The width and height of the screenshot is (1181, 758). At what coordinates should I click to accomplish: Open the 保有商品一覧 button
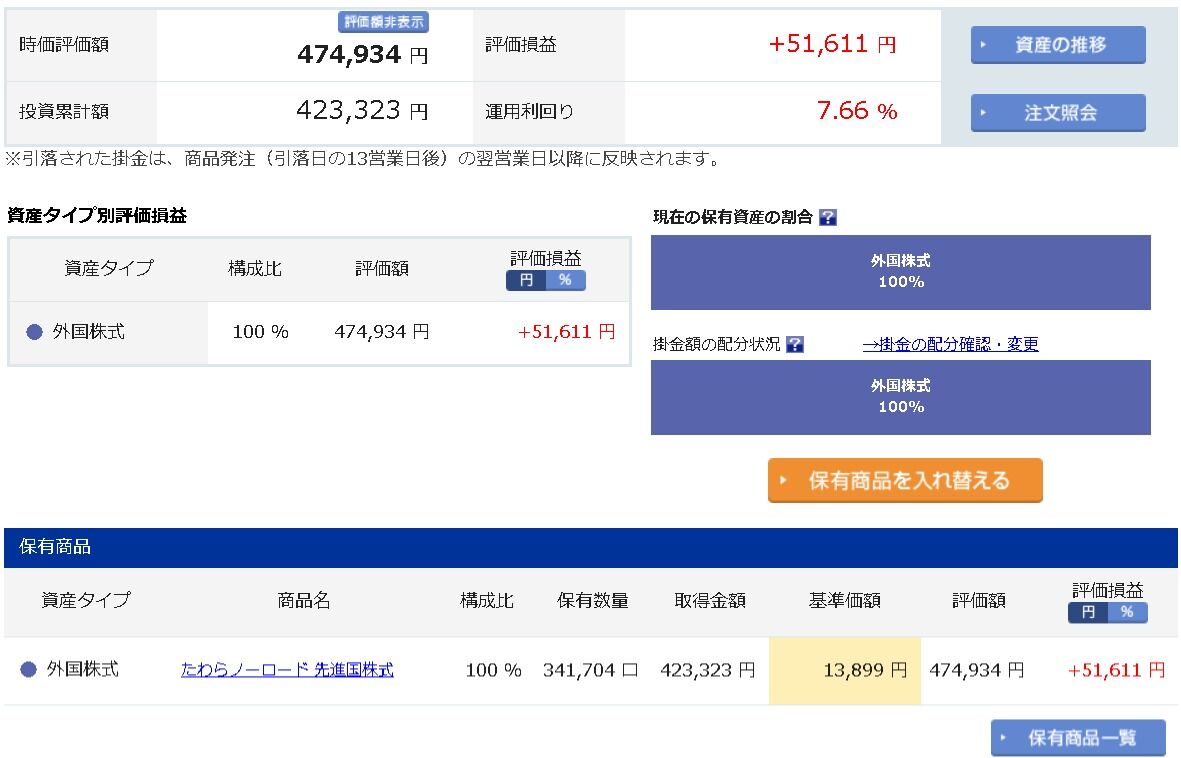point(1078,738)
